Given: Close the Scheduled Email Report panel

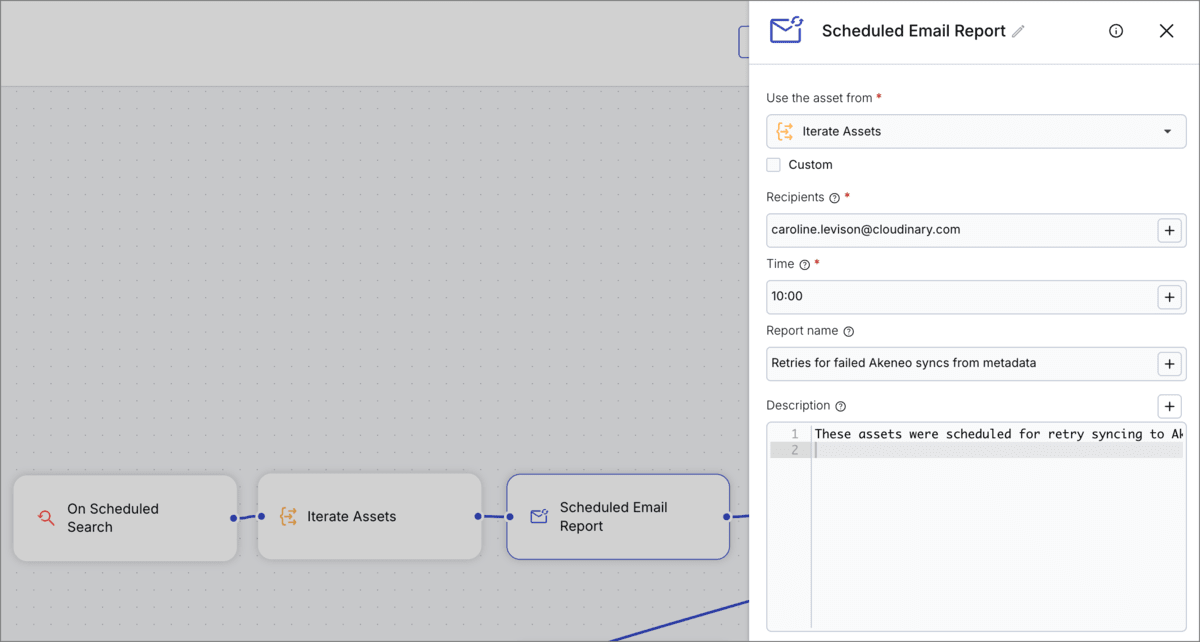Looking at the screenshot, I should (1166, 30).
